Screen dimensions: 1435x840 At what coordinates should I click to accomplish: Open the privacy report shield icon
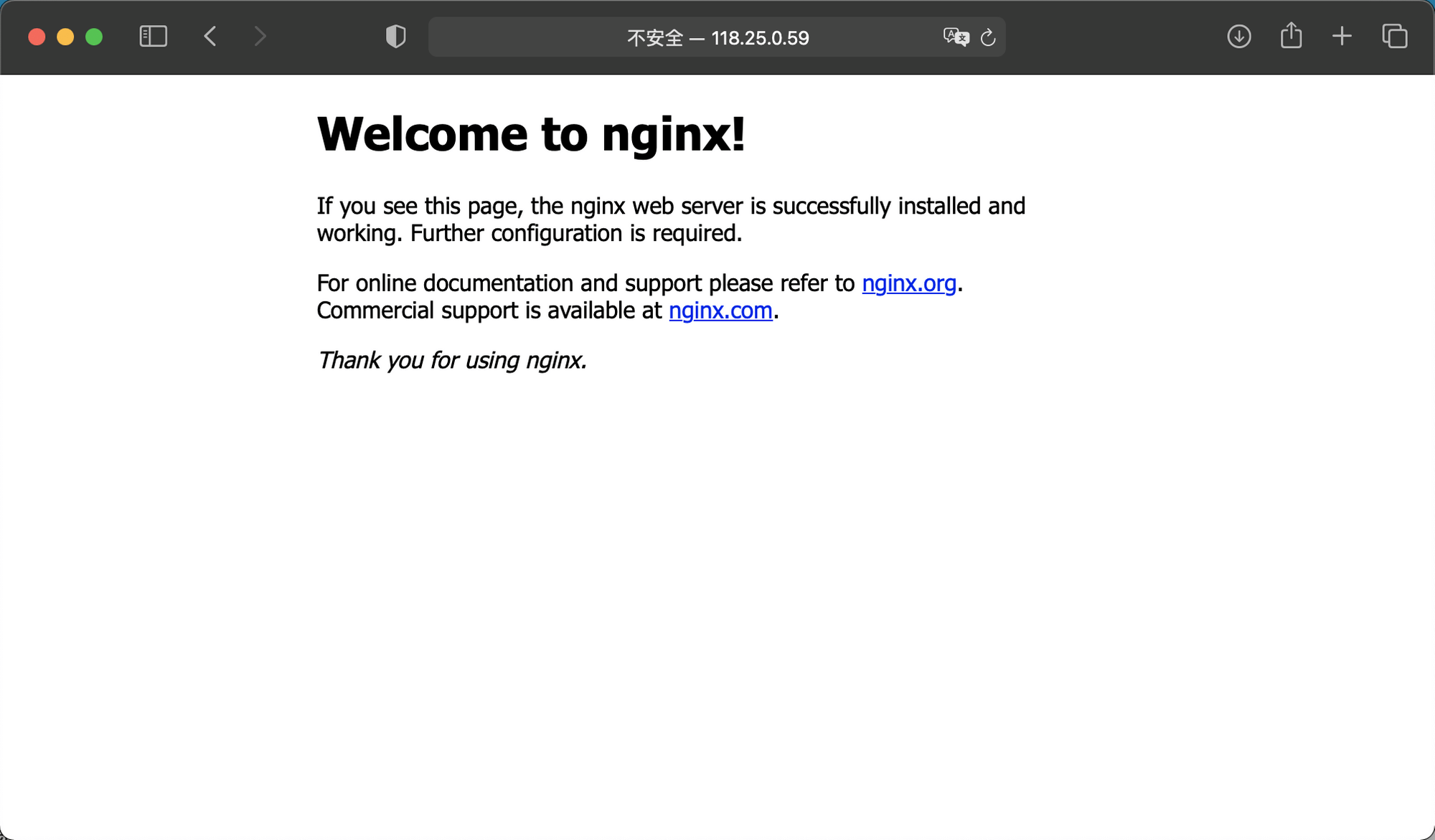coord(395,37)
